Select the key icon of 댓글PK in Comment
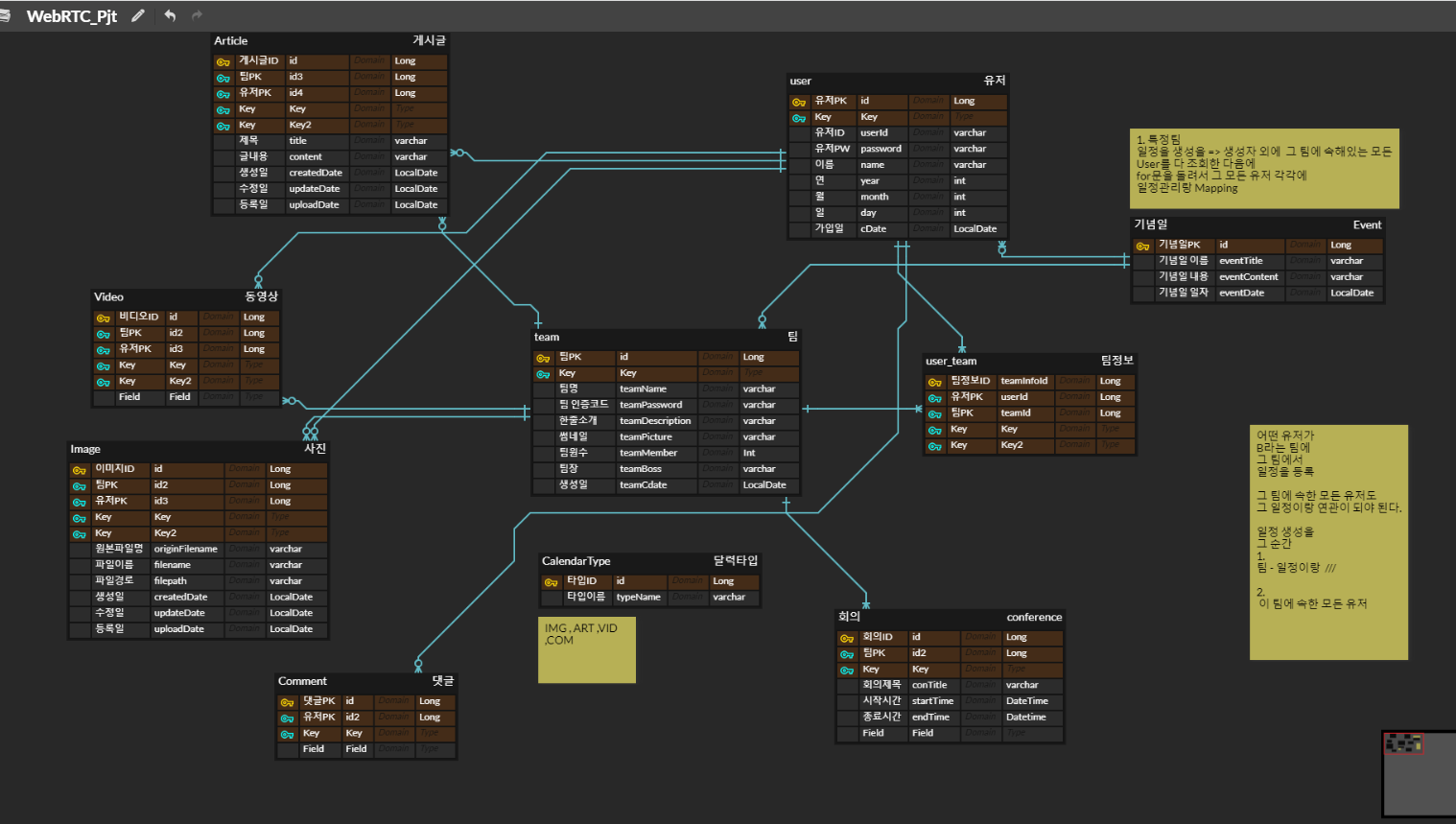The height and width of the screenshot is (824, 1456). point(287,702)
